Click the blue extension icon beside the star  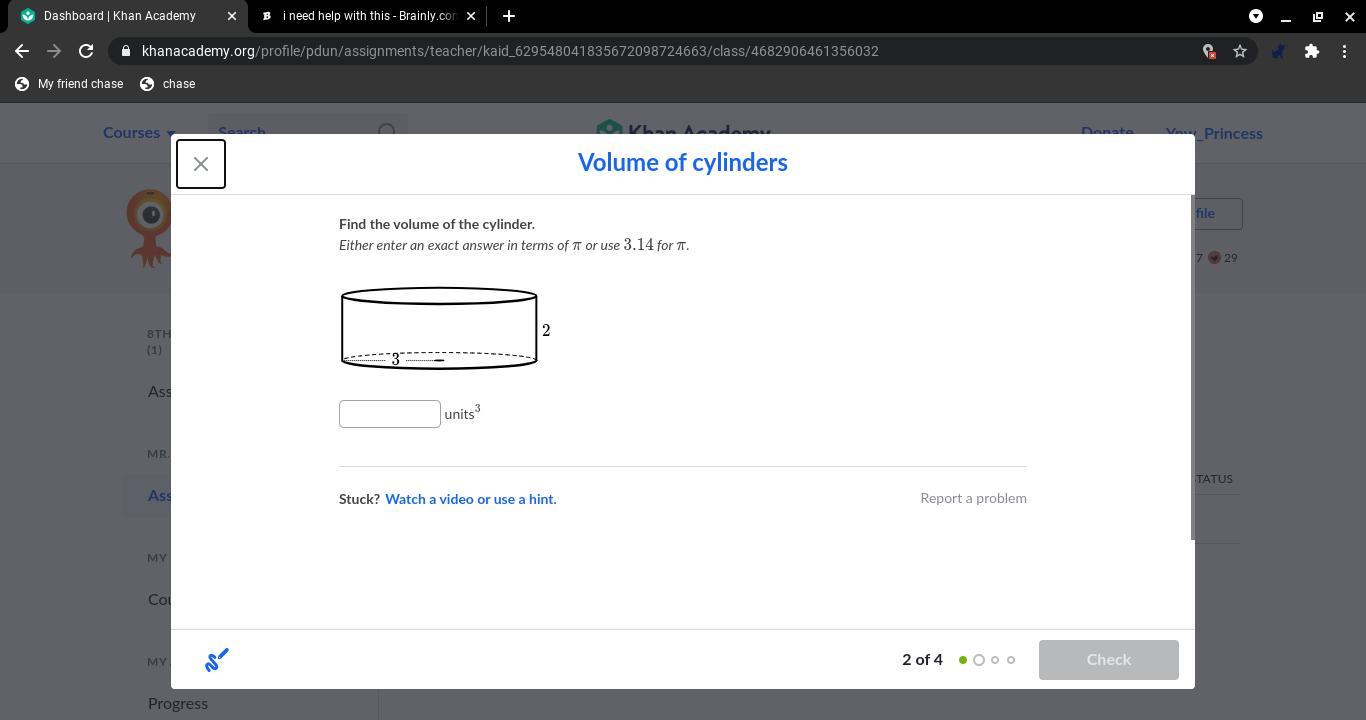pos(1277,51)
